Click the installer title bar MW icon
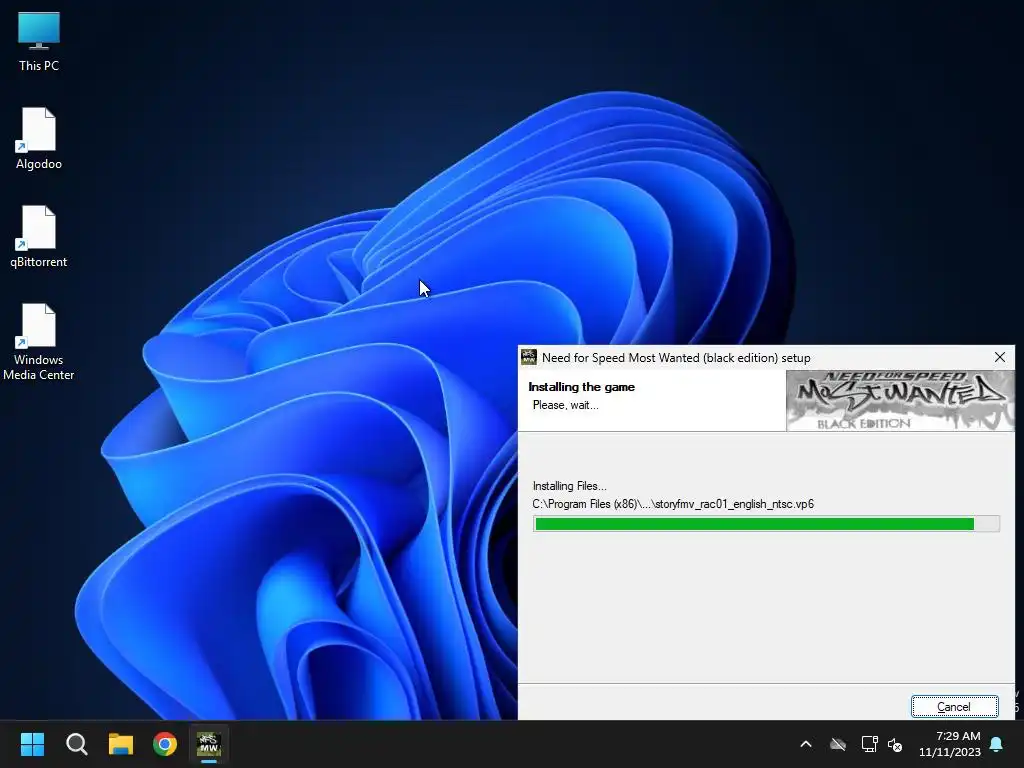Viewport: 1024px width, 768px height. pyautogui.click(x=529, y=357)
